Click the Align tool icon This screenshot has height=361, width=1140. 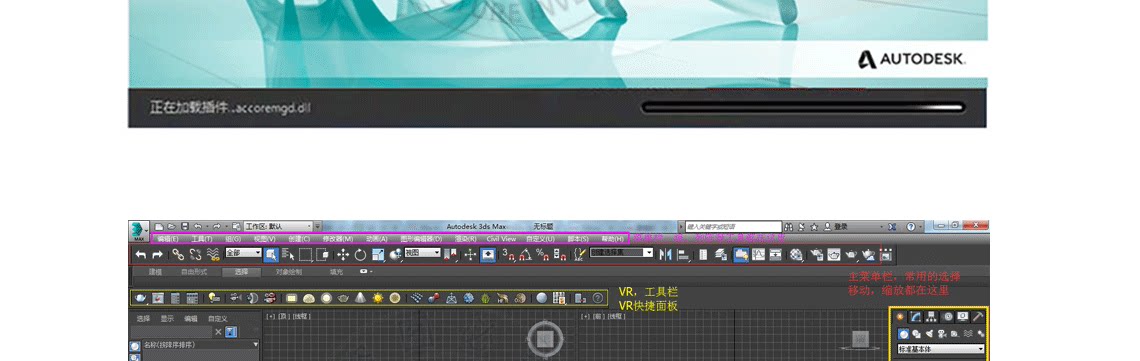683,255
